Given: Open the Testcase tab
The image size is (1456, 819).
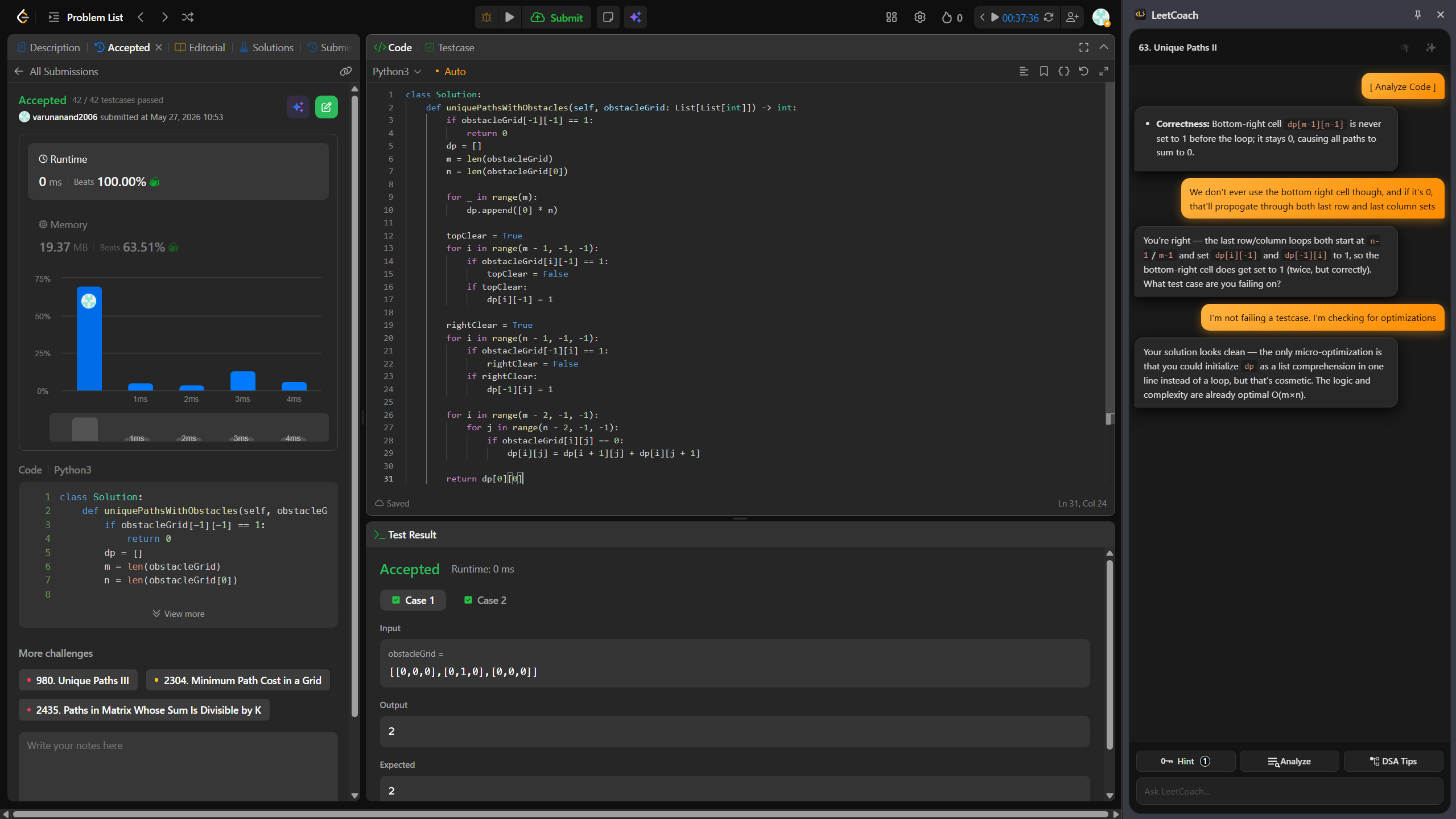Looking at the screenshot, I should click(x=449, y=48).
